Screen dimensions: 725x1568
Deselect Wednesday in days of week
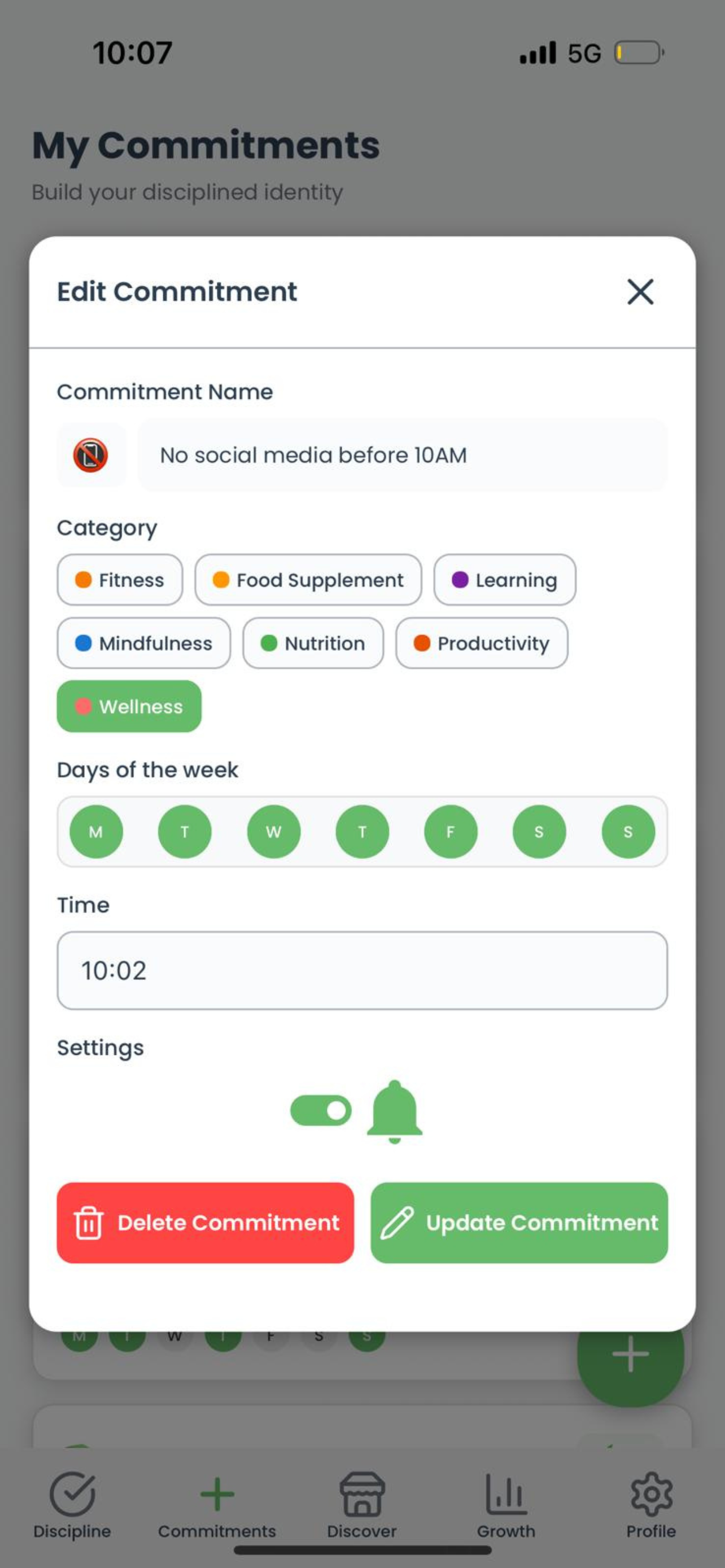click(273, 831)
